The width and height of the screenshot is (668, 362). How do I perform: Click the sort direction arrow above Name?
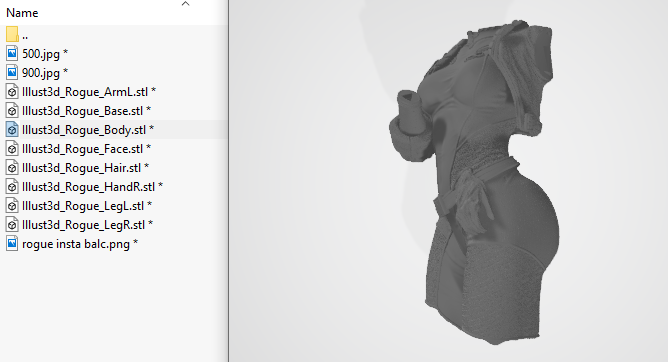tap(185, 4)
